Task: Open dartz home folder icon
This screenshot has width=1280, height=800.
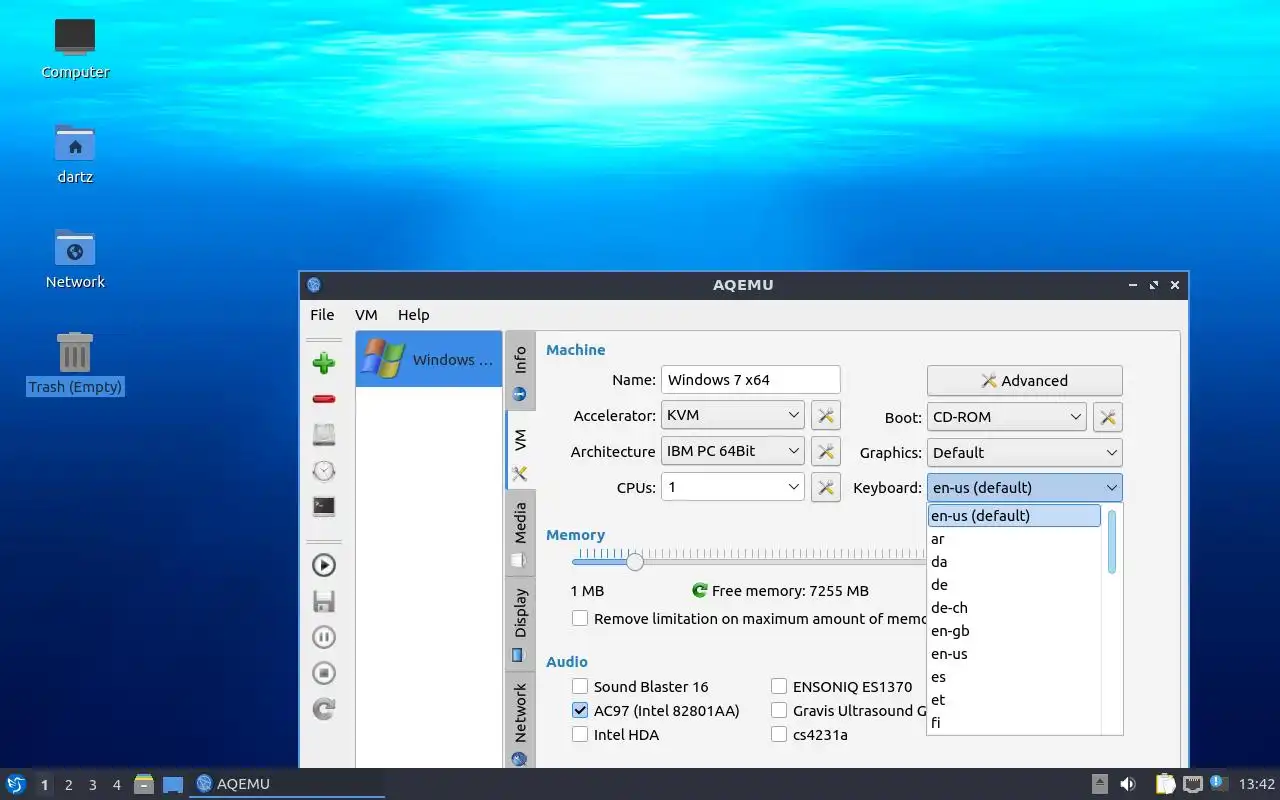Action: click(x=75, y=154)
